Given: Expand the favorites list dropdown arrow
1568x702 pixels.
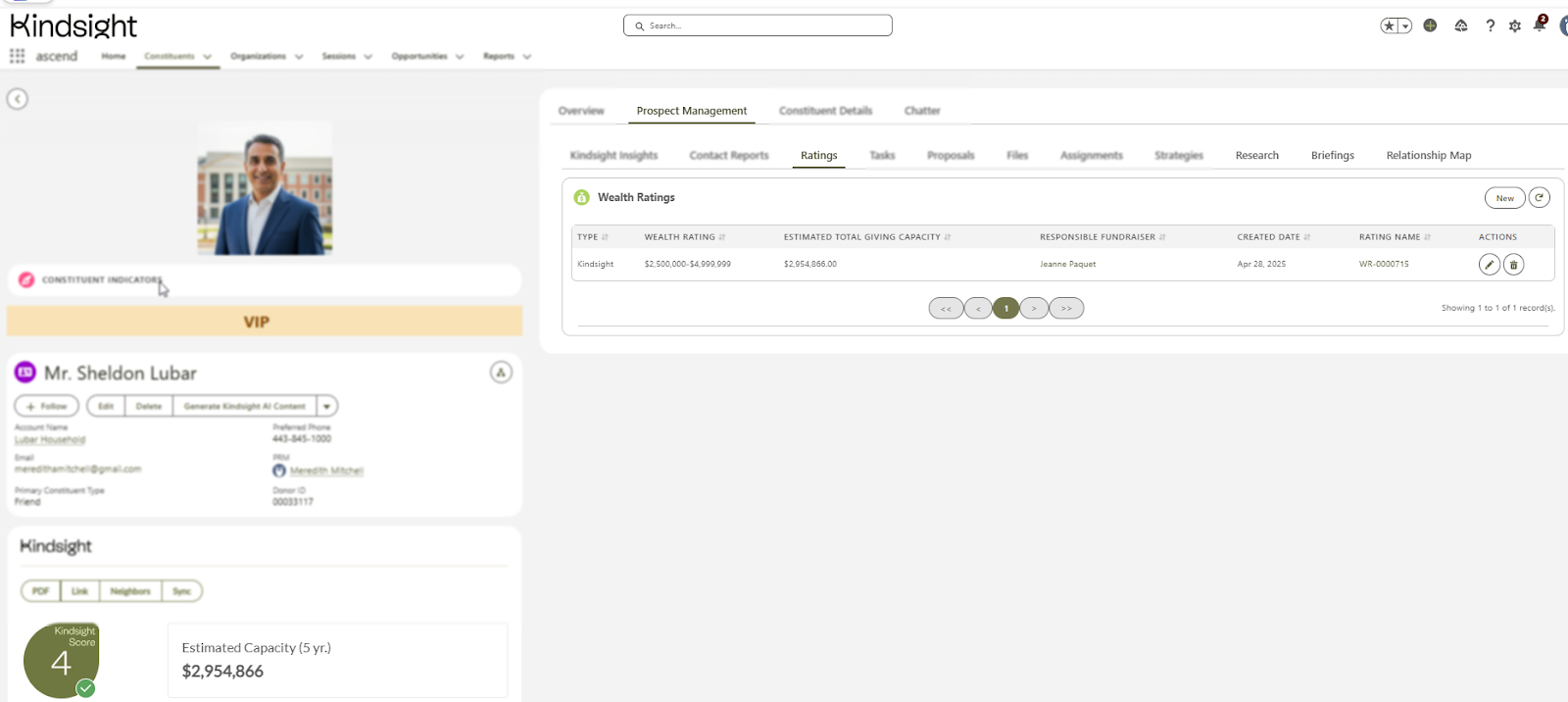Looking at the screenshot, I should [x=1405, y=26].
